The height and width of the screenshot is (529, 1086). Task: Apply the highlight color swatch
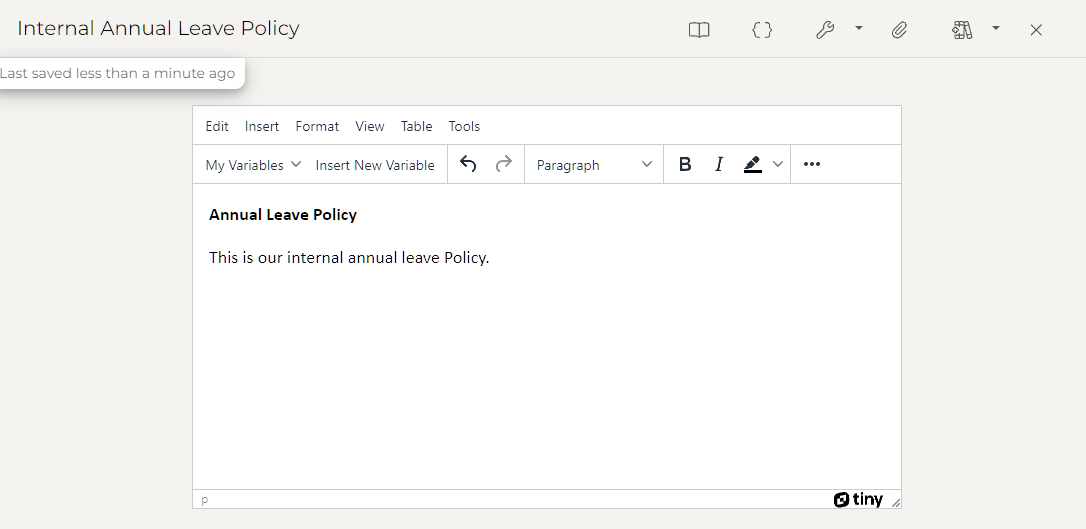coord(753,164)
